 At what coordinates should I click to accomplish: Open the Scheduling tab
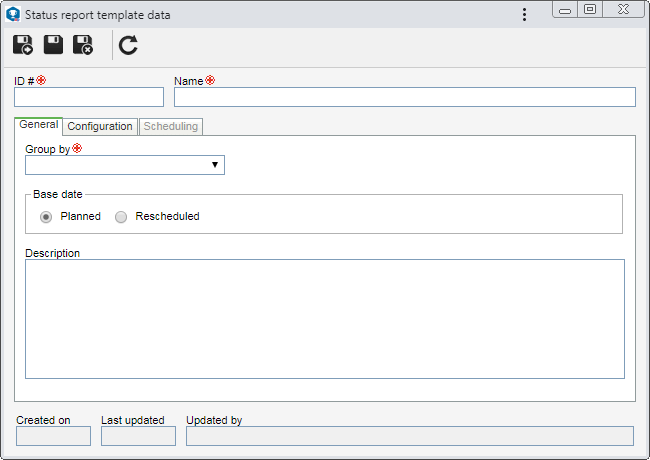(x=171, y=126)
